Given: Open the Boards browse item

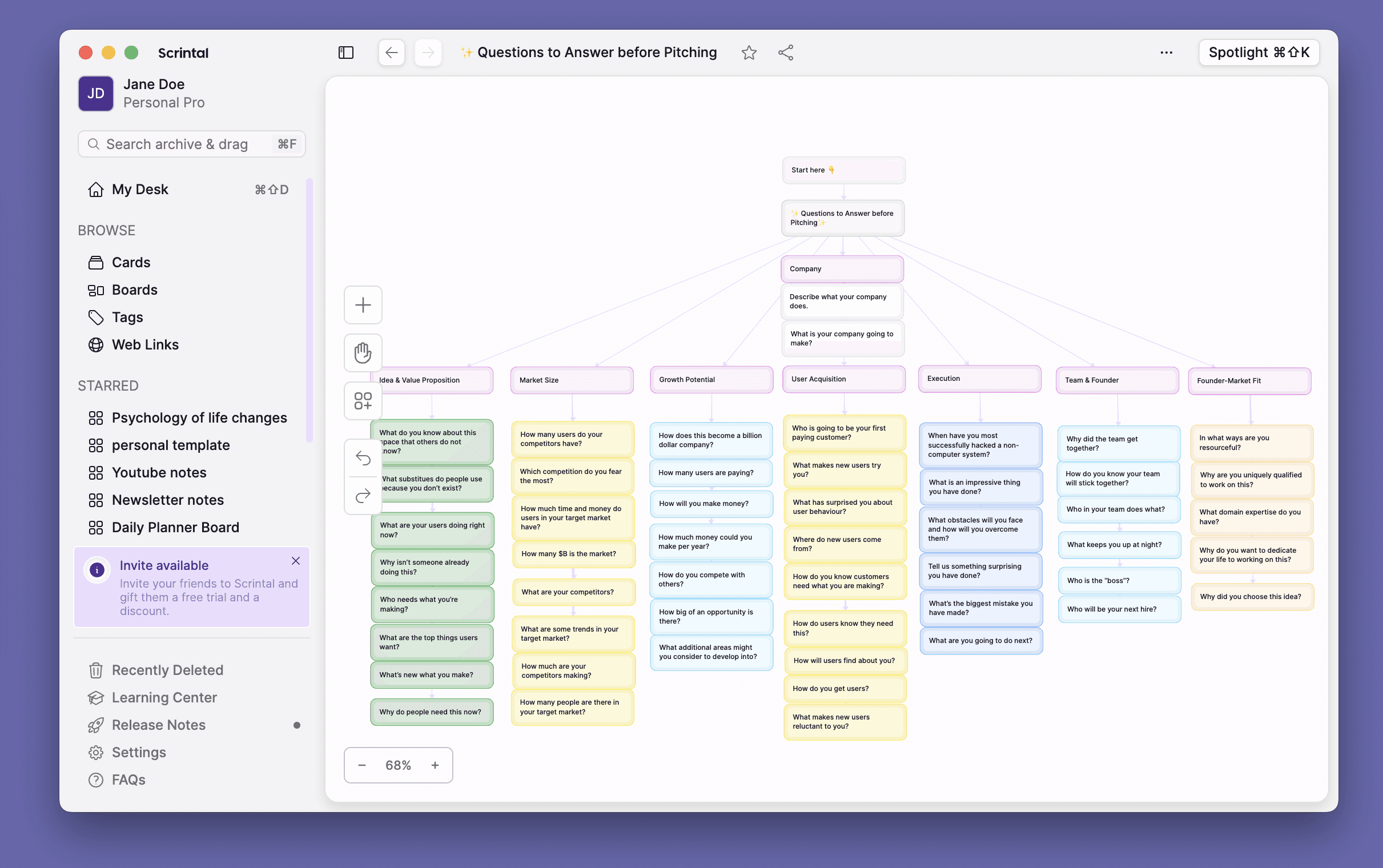Looking at the screenshot, I should coord(134,290).
